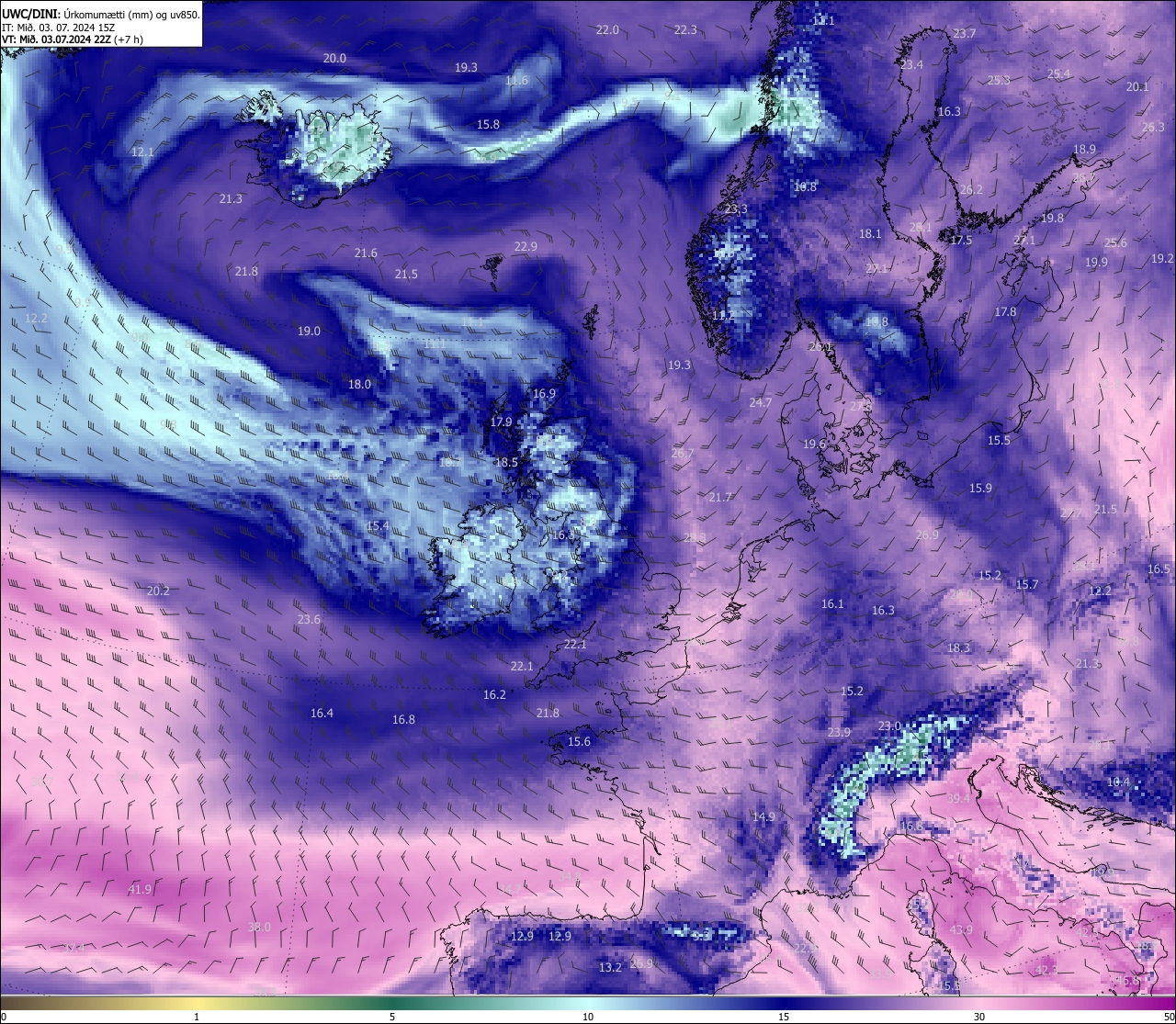Click the value 19.6 over Denmark

[x=814, y=444]
